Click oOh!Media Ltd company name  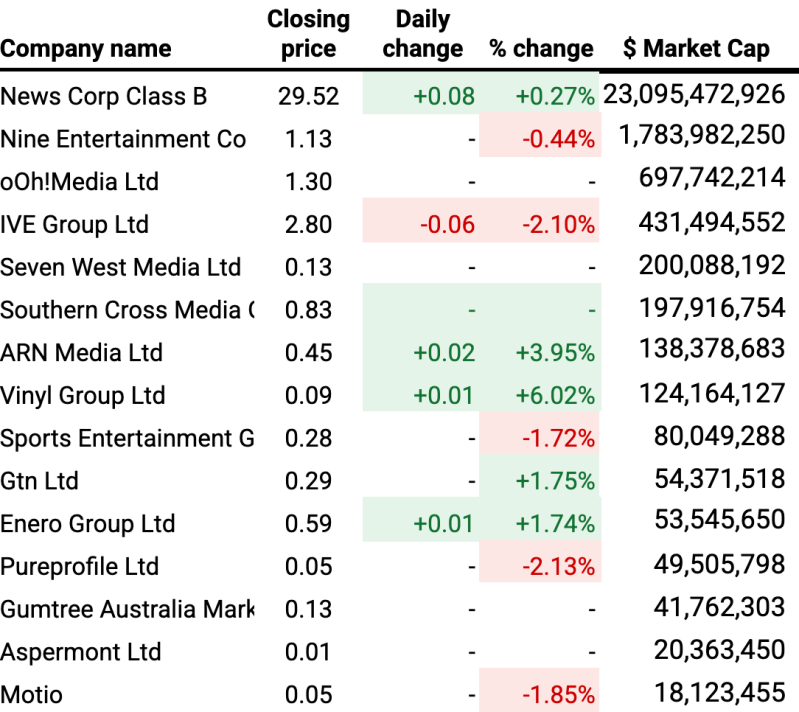coord(79,182)
